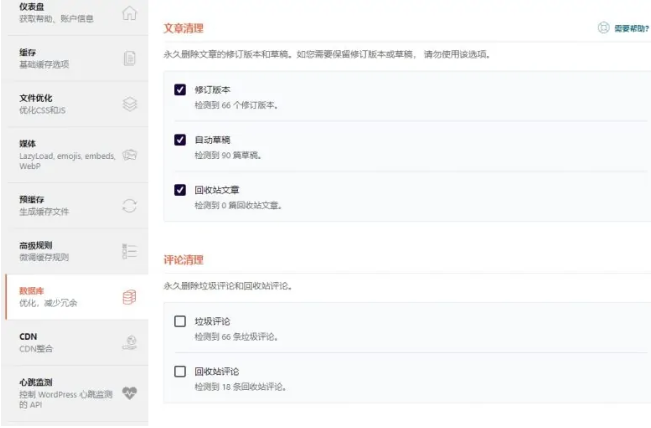Screen dimensions: 651x428
Task: Click the 修订版本 label
Action: click(212, 90)
